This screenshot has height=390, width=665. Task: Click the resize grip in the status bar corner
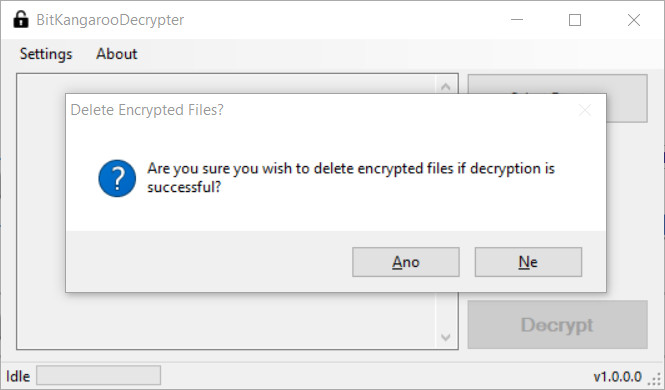656,377
